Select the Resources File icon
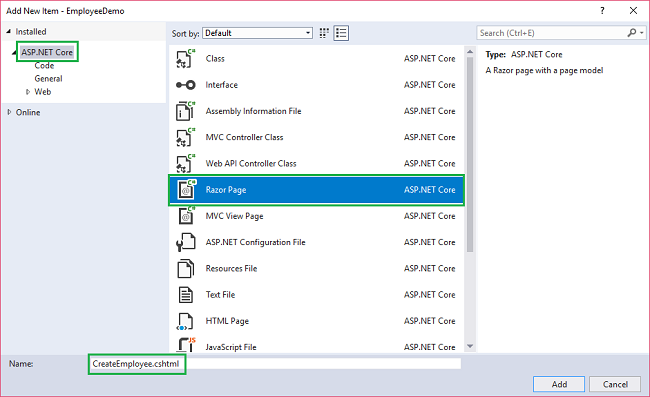The image size is (650, 397). click(x=185, y=269)
